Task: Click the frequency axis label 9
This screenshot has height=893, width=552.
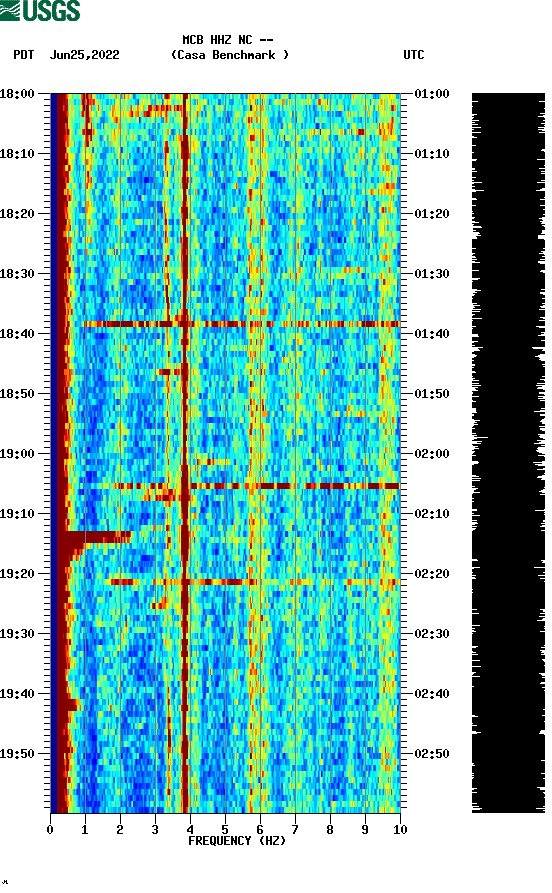Action: pyautogui.click(x=365, y=830)
